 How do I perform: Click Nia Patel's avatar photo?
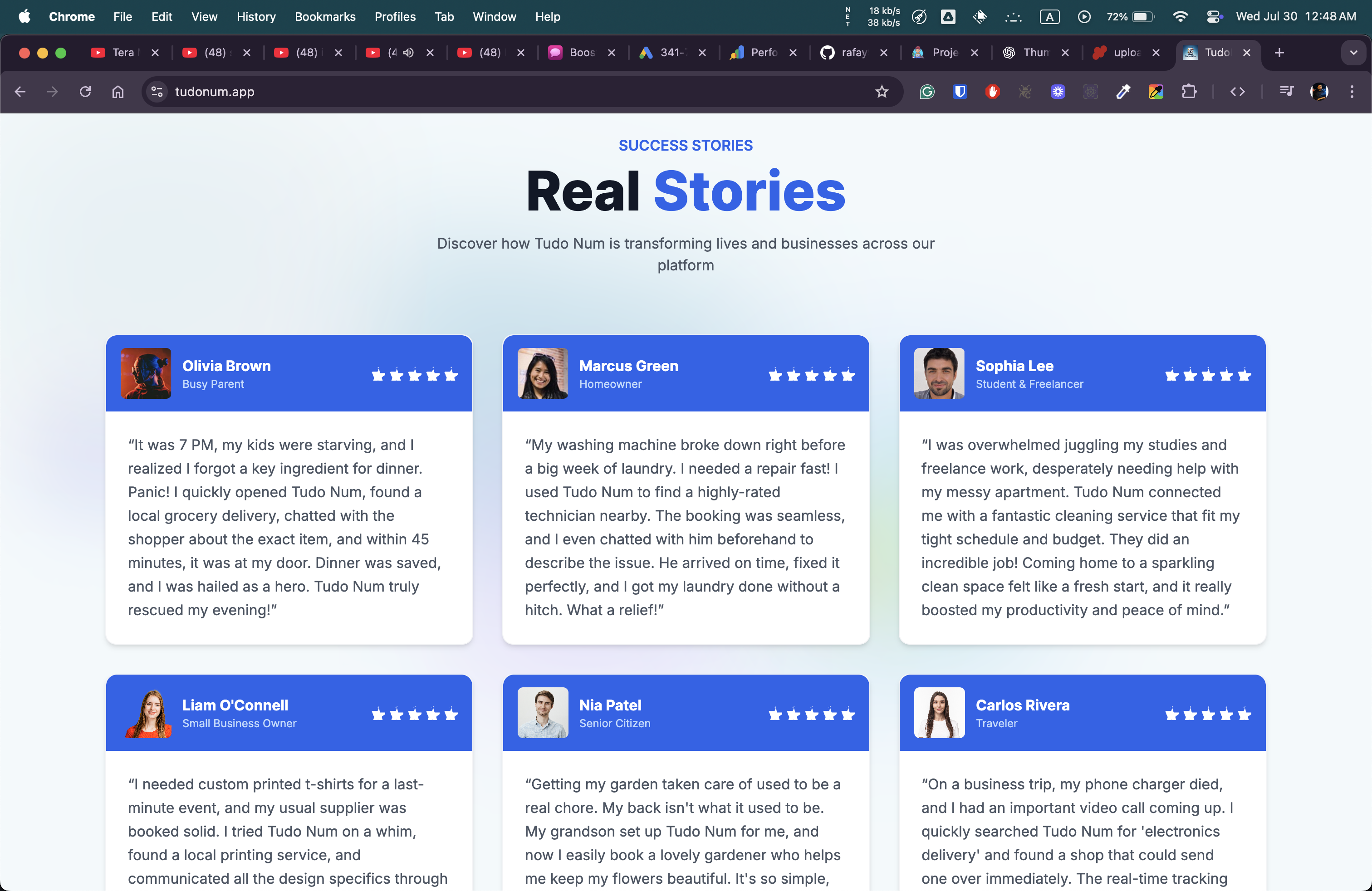pos(543,712)
